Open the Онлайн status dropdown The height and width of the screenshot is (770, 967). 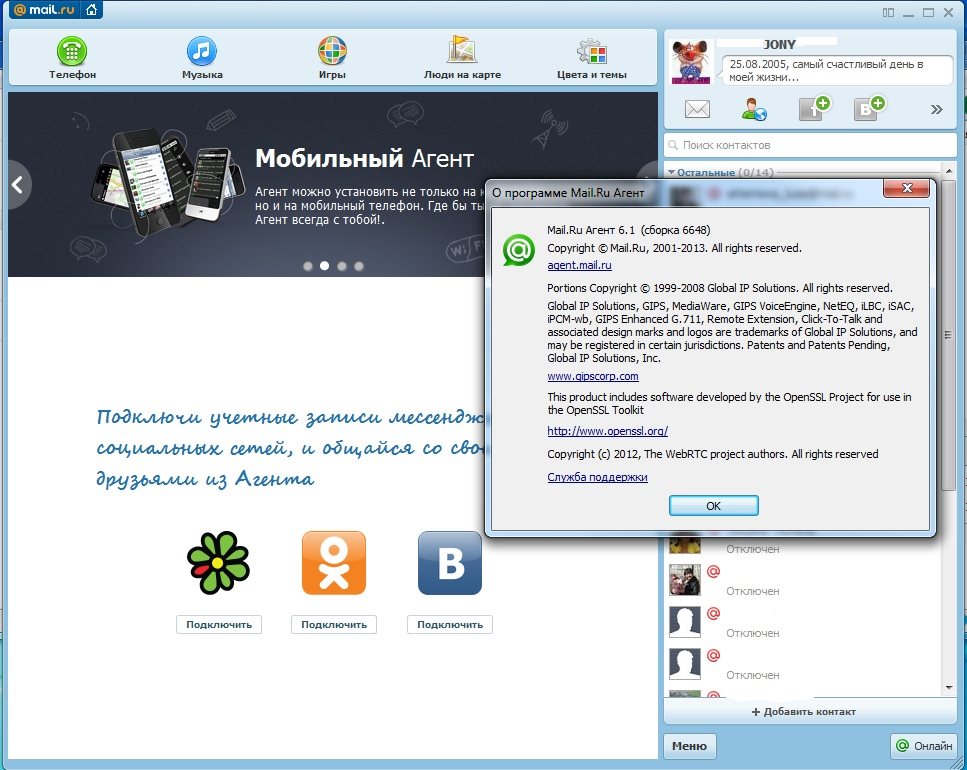(x=922, y=746)
